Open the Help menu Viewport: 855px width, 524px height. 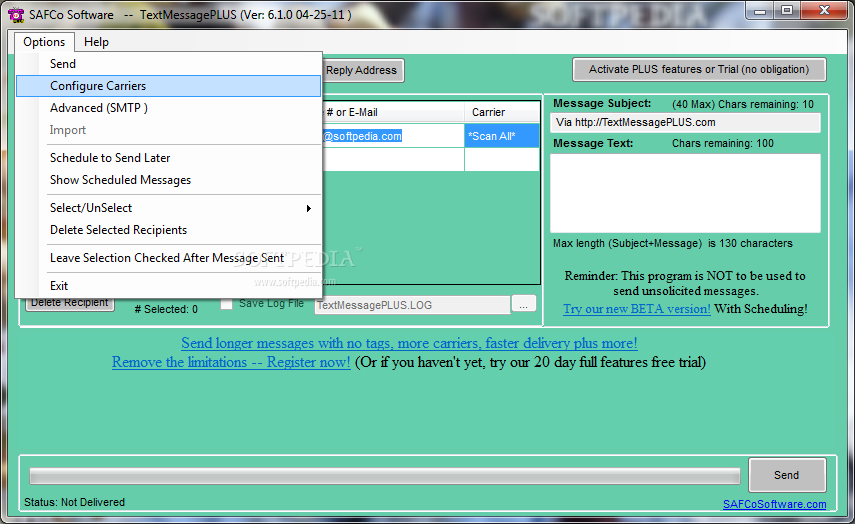pyautogui.click(x=96, y=42)
